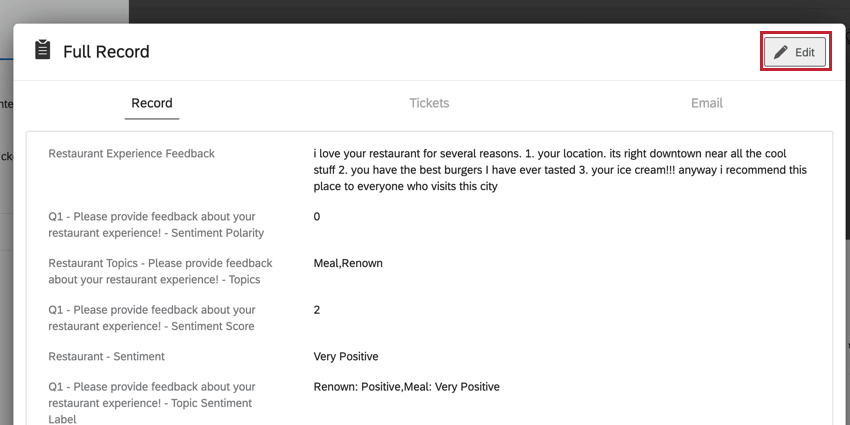Select the Sentiment Polarity field label
The image size is (850, 425).
click(x=156, y=225)
